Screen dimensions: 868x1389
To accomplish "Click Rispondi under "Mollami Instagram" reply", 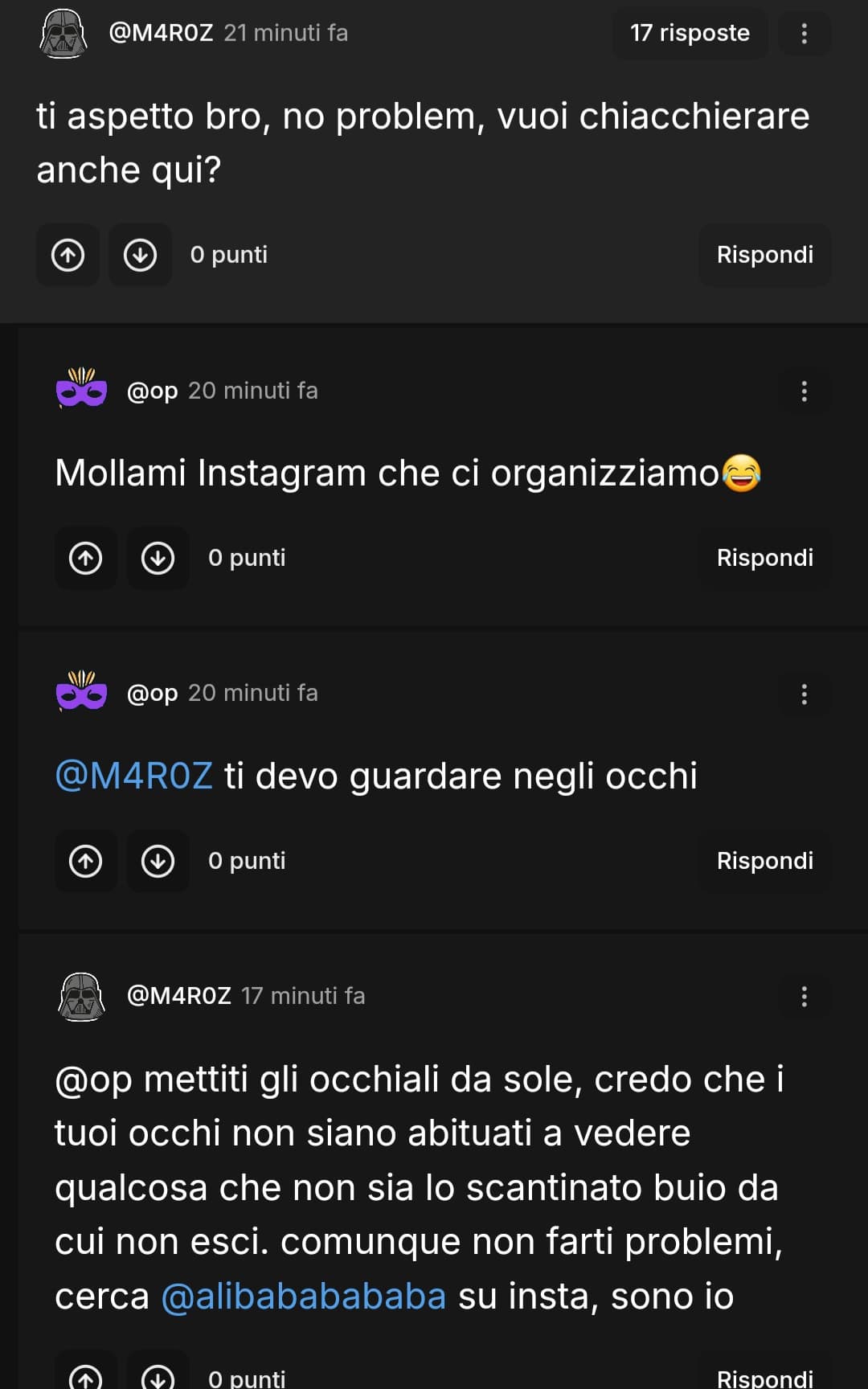I will coord(765,558).
